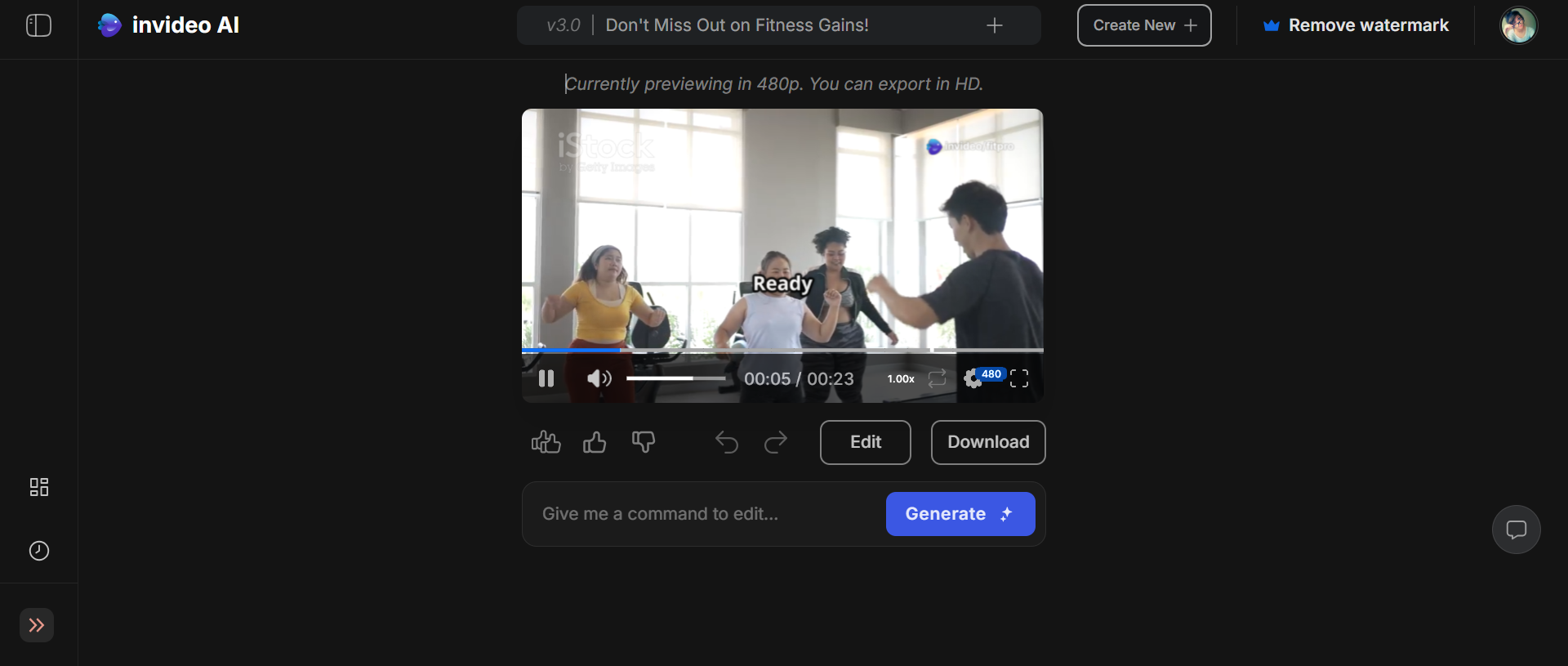
Task: Expand sidebar with double chevron icon
Action: [37, 625]
